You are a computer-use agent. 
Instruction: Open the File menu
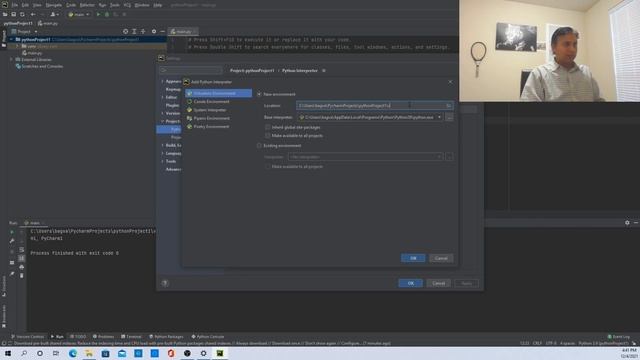tap(15, 5)
